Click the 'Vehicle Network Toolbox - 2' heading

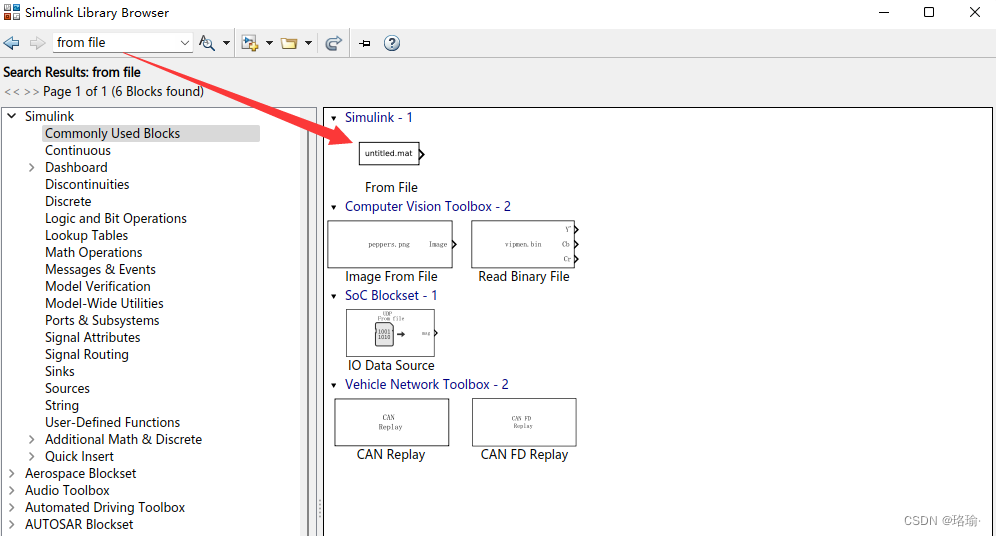[x=427, y=384]
